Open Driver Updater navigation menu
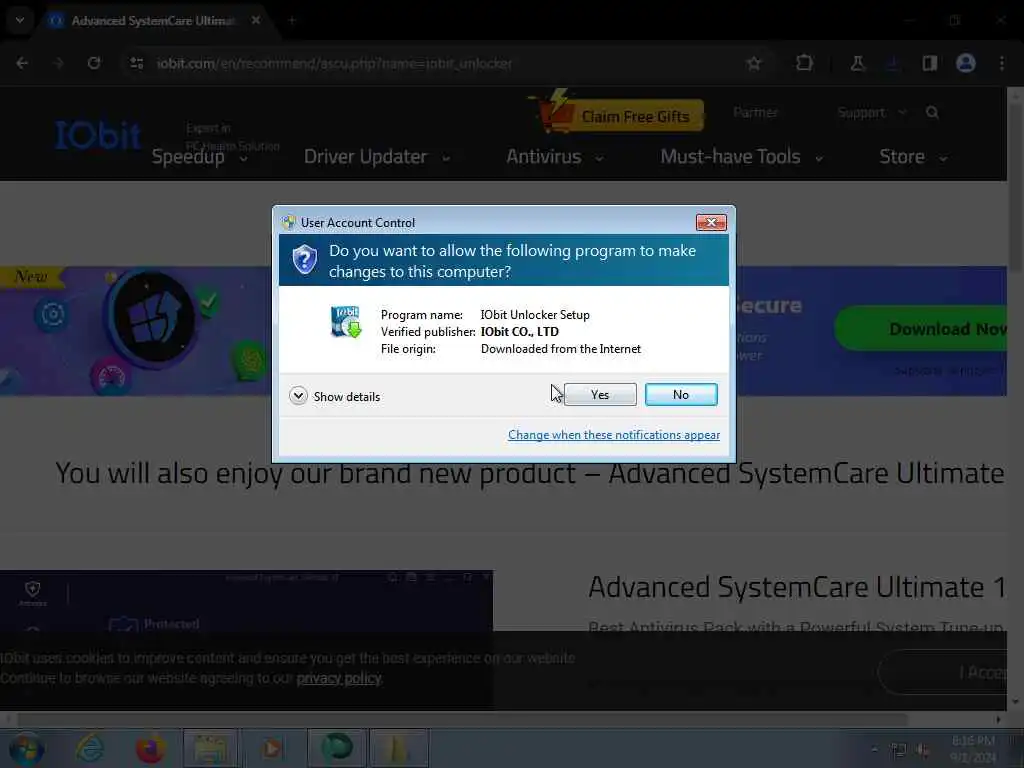Image resolution: width=1024 pixels, height=768 pixels. tap(377, 157)
